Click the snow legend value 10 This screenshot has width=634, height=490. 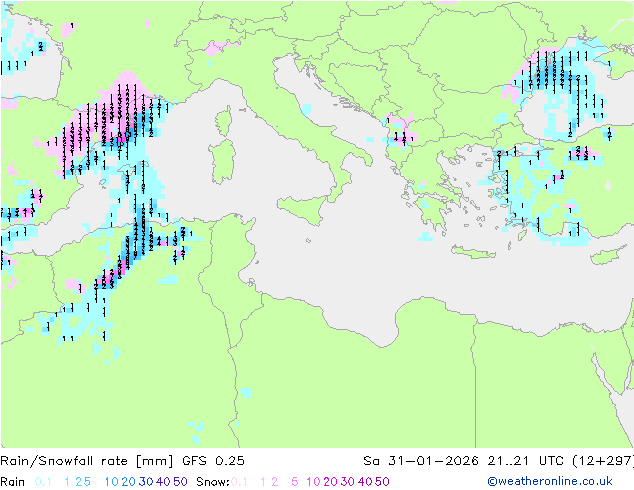tap(313, 482)
